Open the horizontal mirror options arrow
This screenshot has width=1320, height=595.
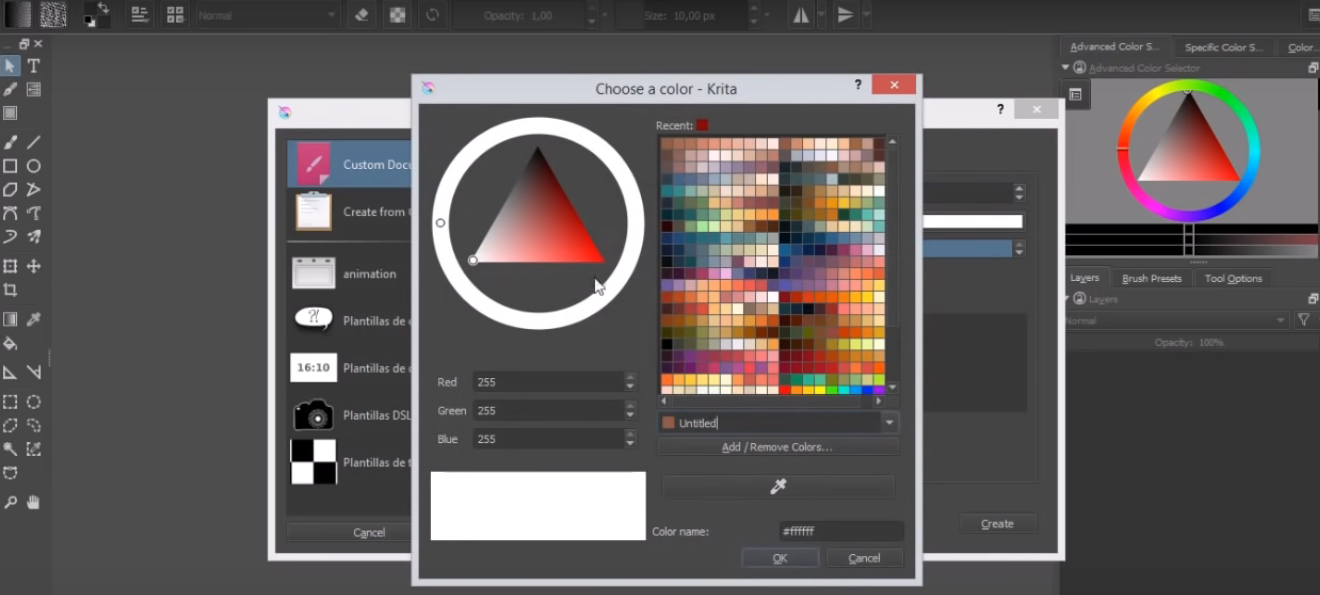point(822,15)
